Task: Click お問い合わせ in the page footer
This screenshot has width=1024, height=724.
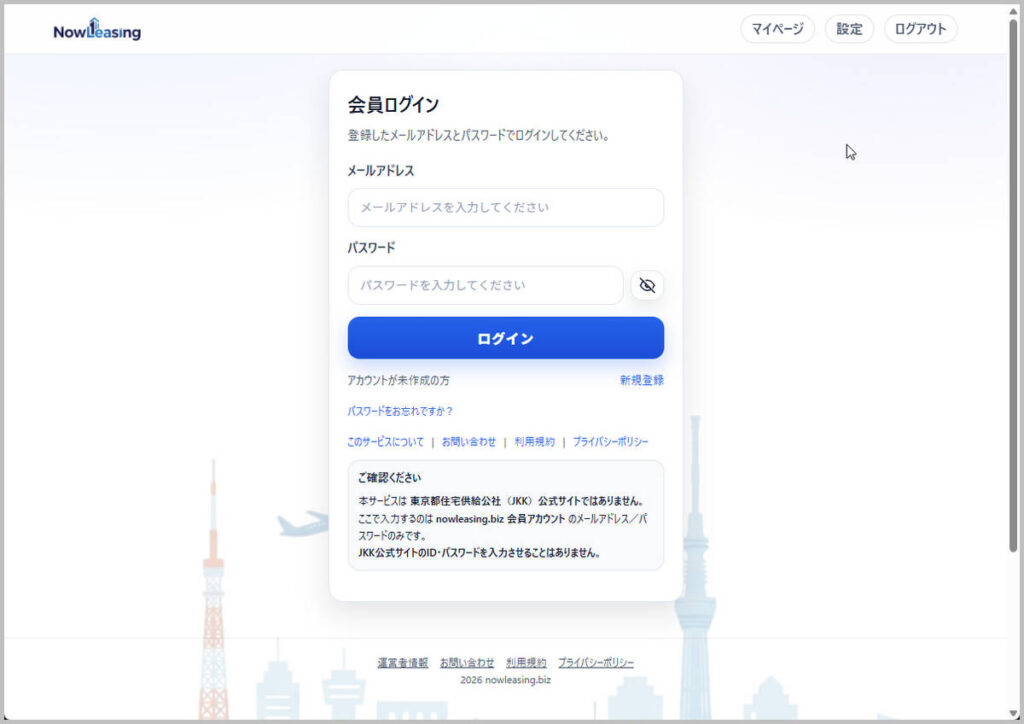Action: 466,662
